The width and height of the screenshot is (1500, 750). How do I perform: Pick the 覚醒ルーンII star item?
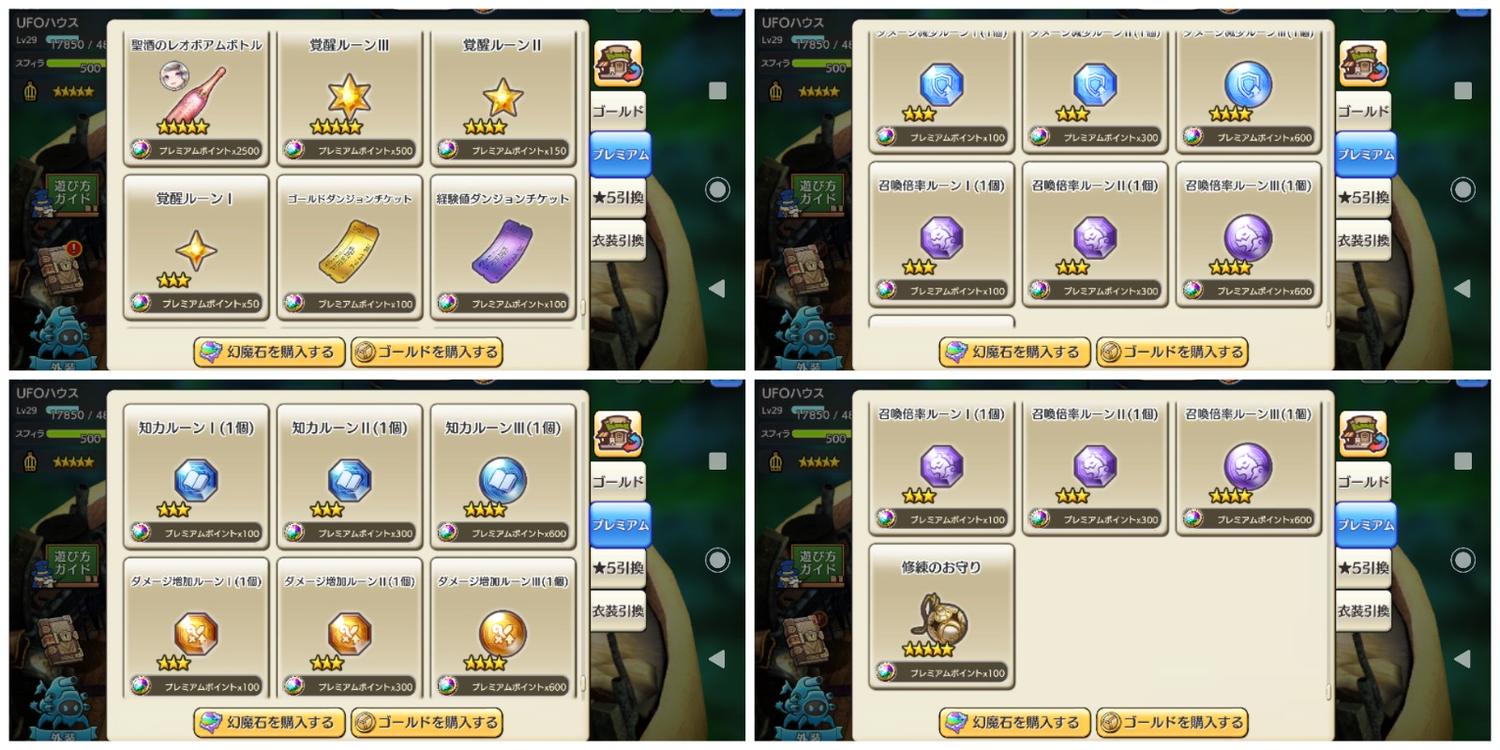pyautogui.click(x=503, y=98)
